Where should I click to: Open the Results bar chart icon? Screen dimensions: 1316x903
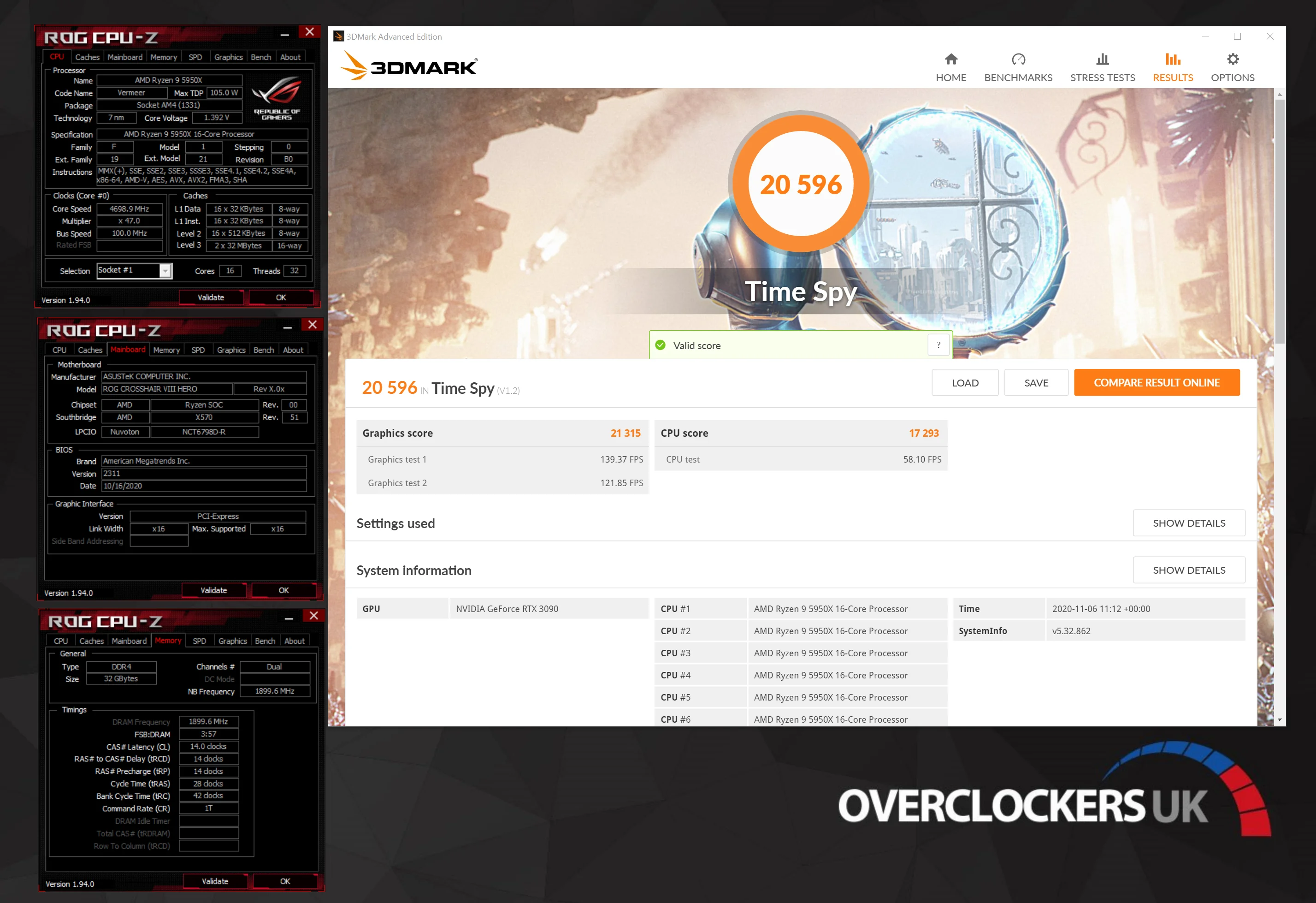[x=1173, y=59]
